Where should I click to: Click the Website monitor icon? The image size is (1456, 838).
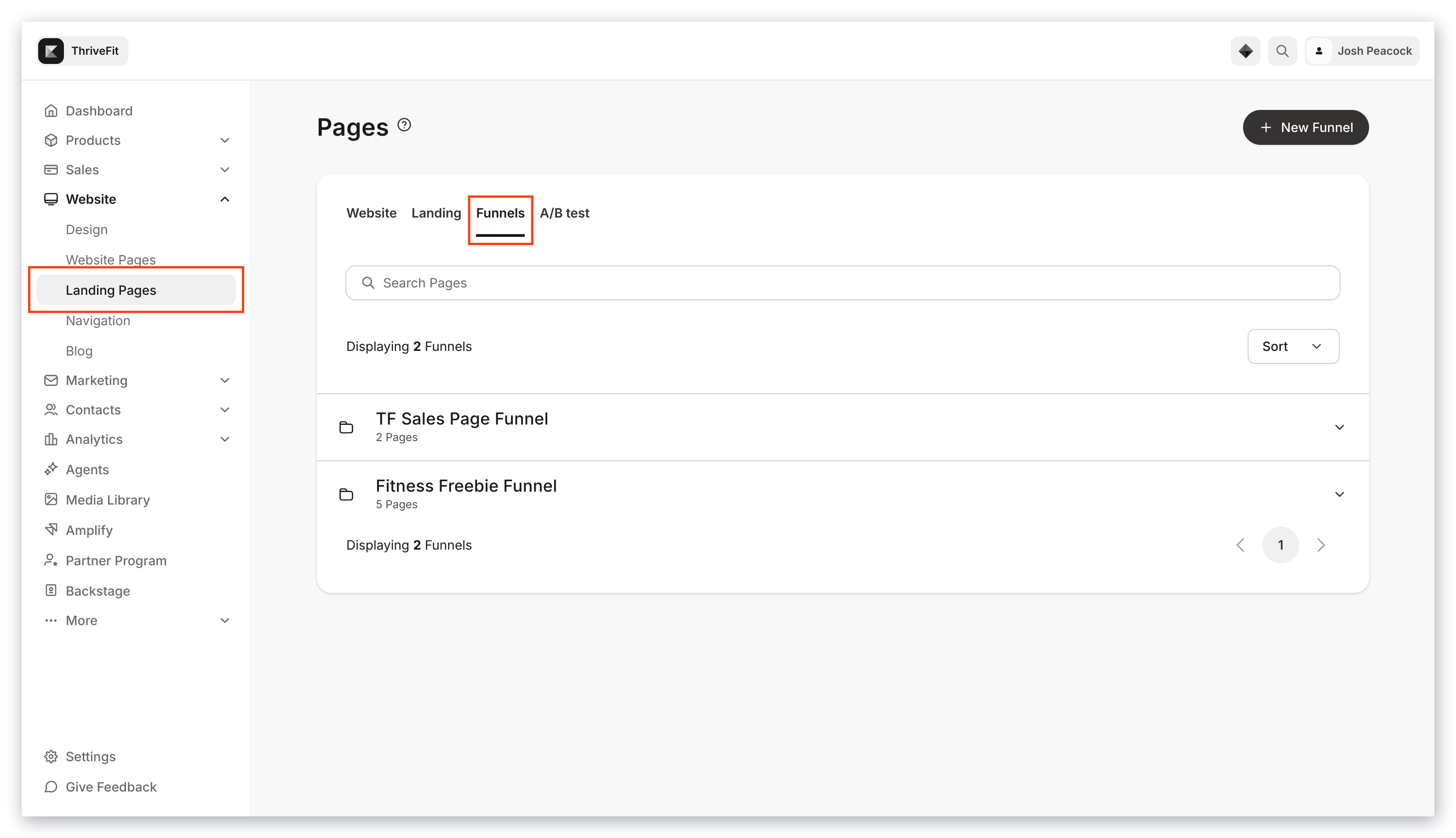pyautogui.click(x=51, y=199)
